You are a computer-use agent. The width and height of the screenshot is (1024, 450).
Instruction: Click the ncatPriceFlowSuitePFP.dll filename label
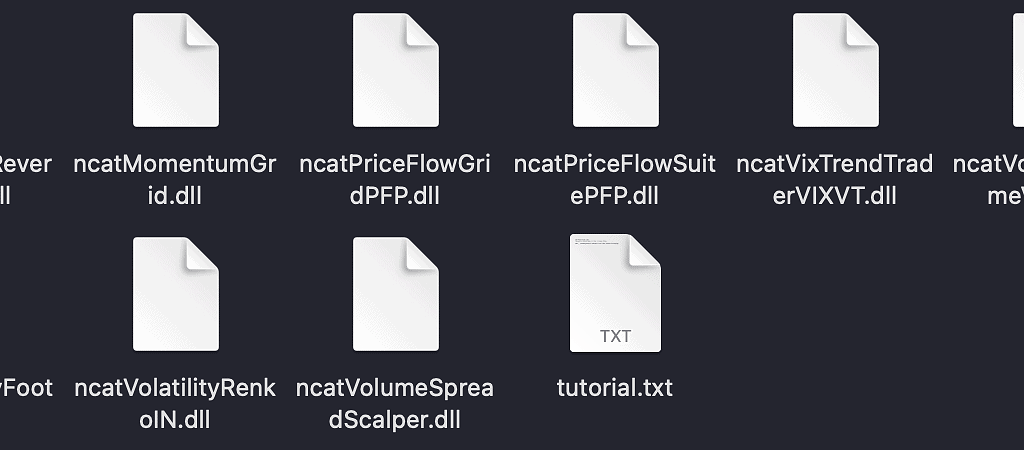615,179
